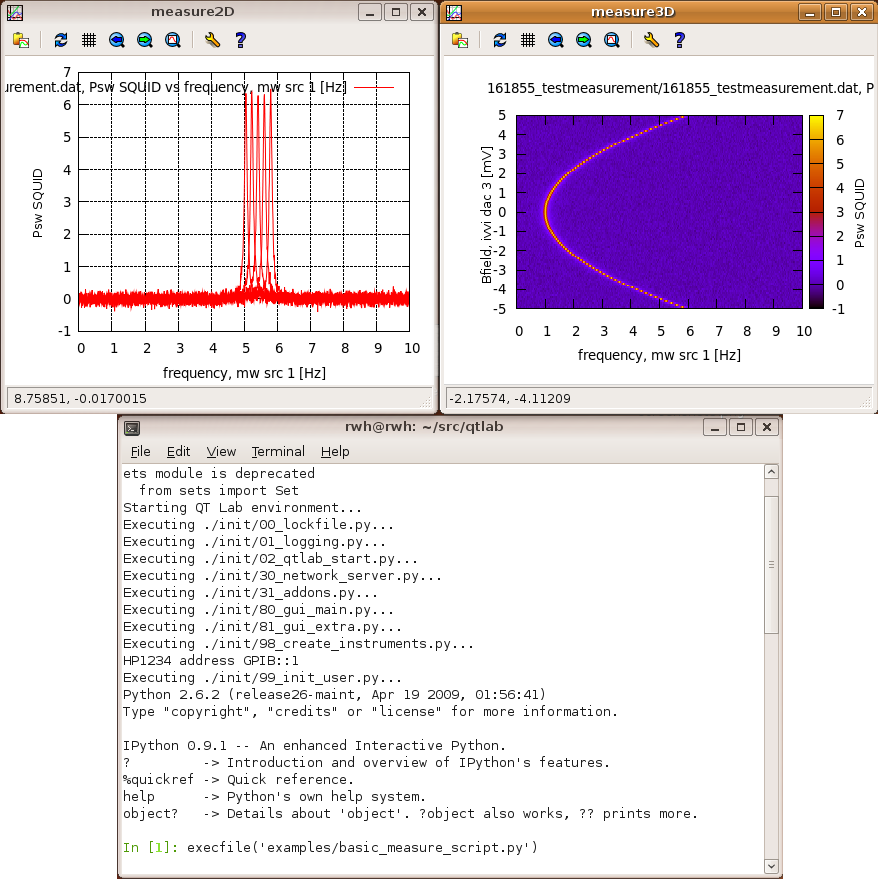Open the View menu in terminal
The image size is (878, 879).
pyautogui.click(x=221, y=452)
